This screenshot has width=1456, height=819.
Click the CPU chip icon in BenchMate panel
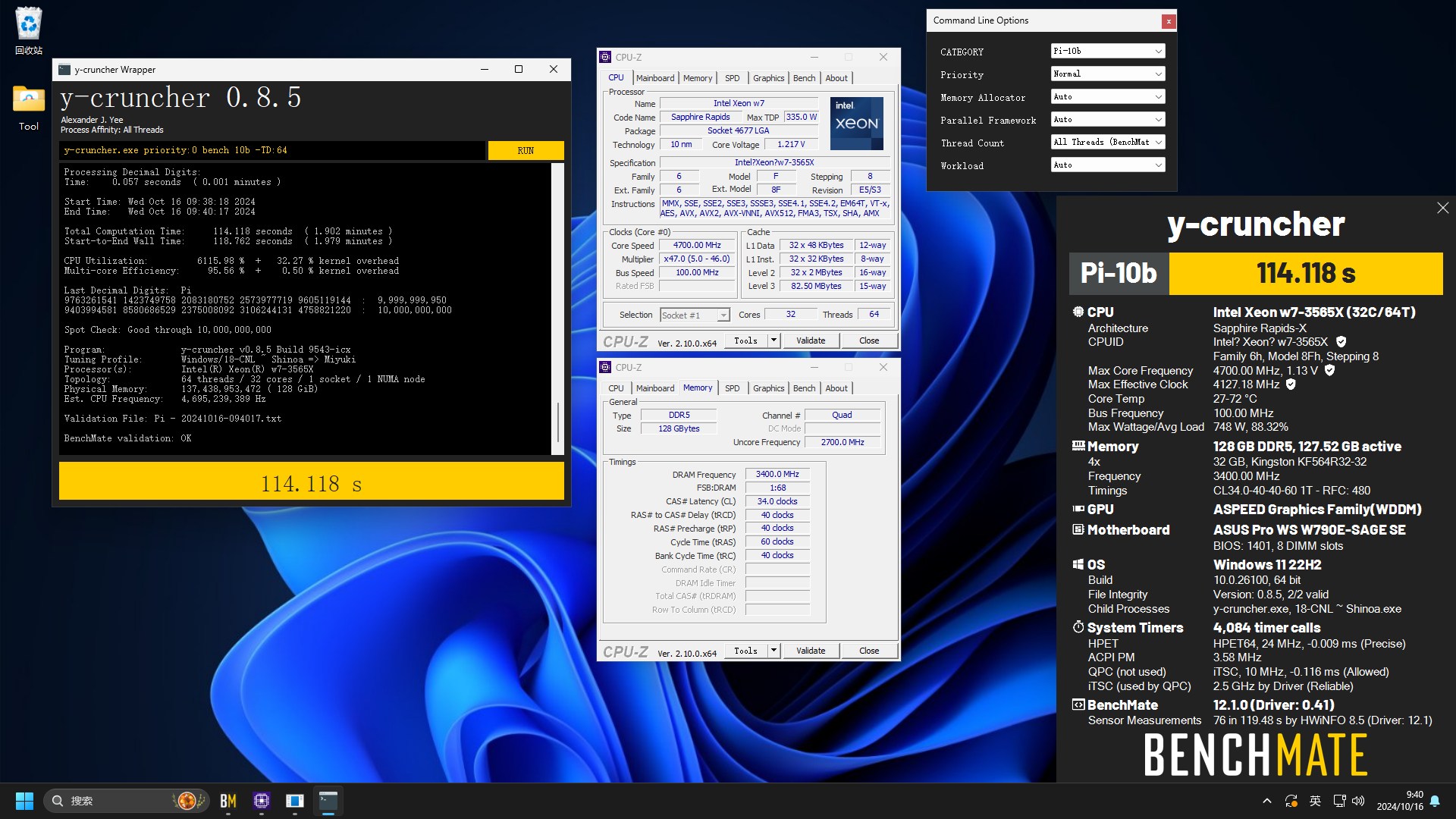[1078, 312]
